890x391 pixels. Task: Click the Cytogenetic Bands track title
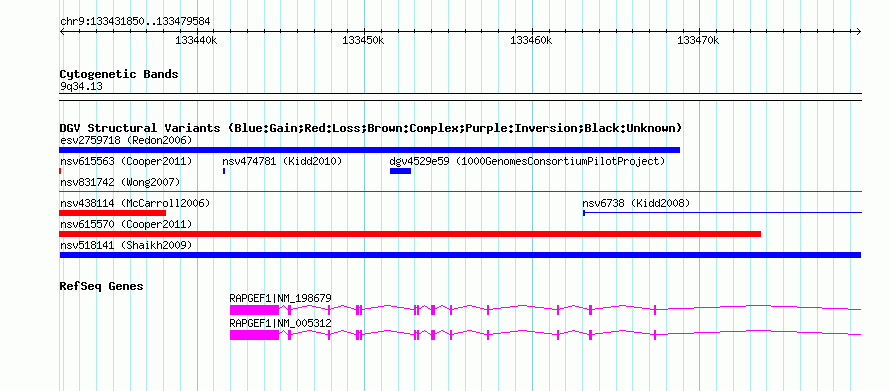point(119,74)
